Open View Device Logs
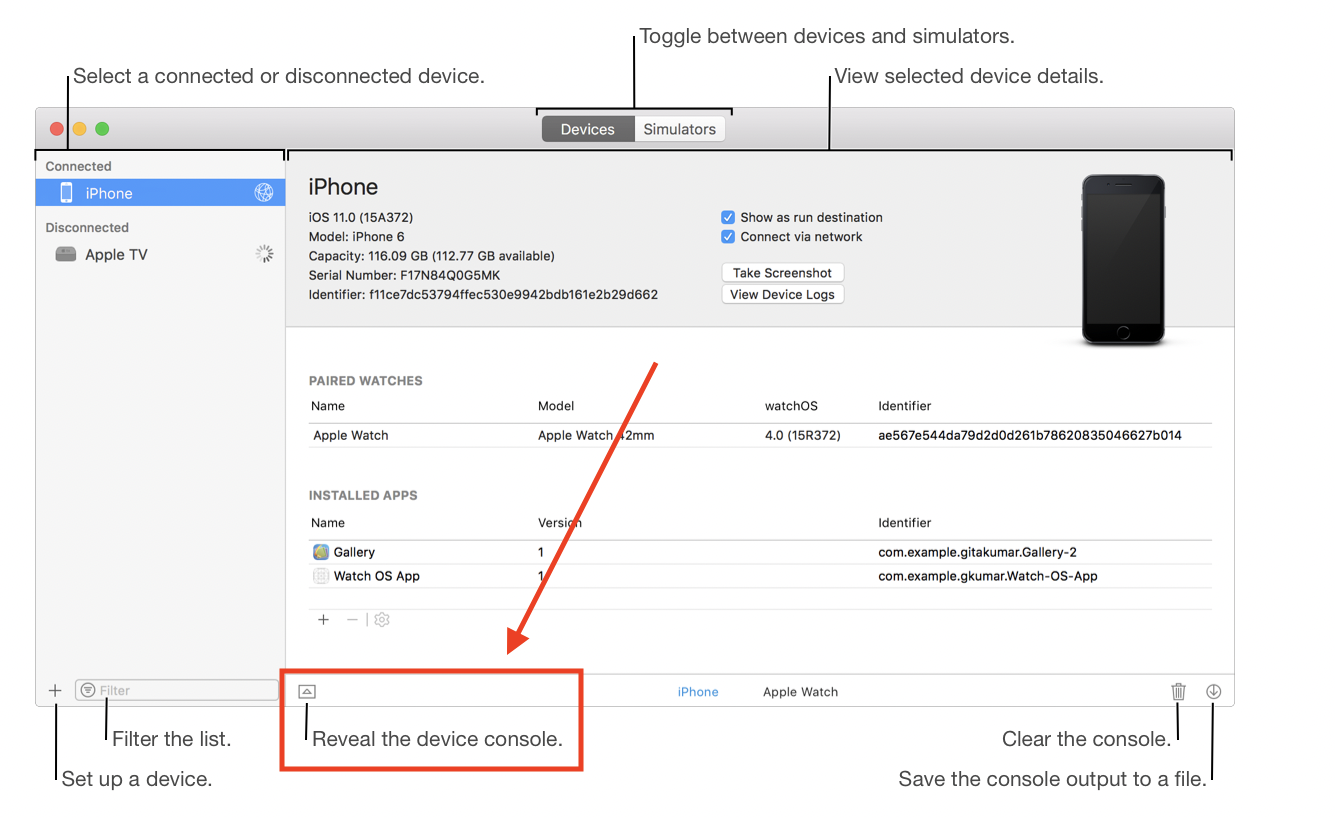Screen dimensions: 1335x818 click(782, 294)
